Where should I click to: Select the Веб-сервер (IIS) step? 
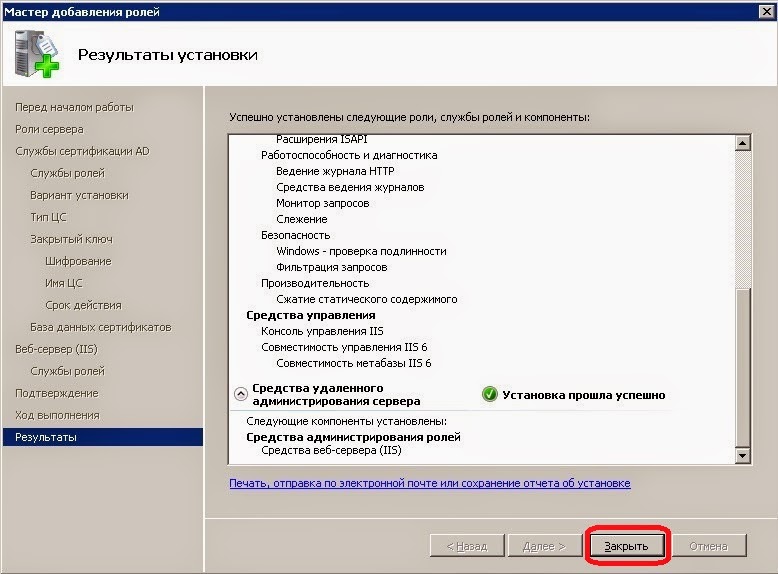[56, 349]
